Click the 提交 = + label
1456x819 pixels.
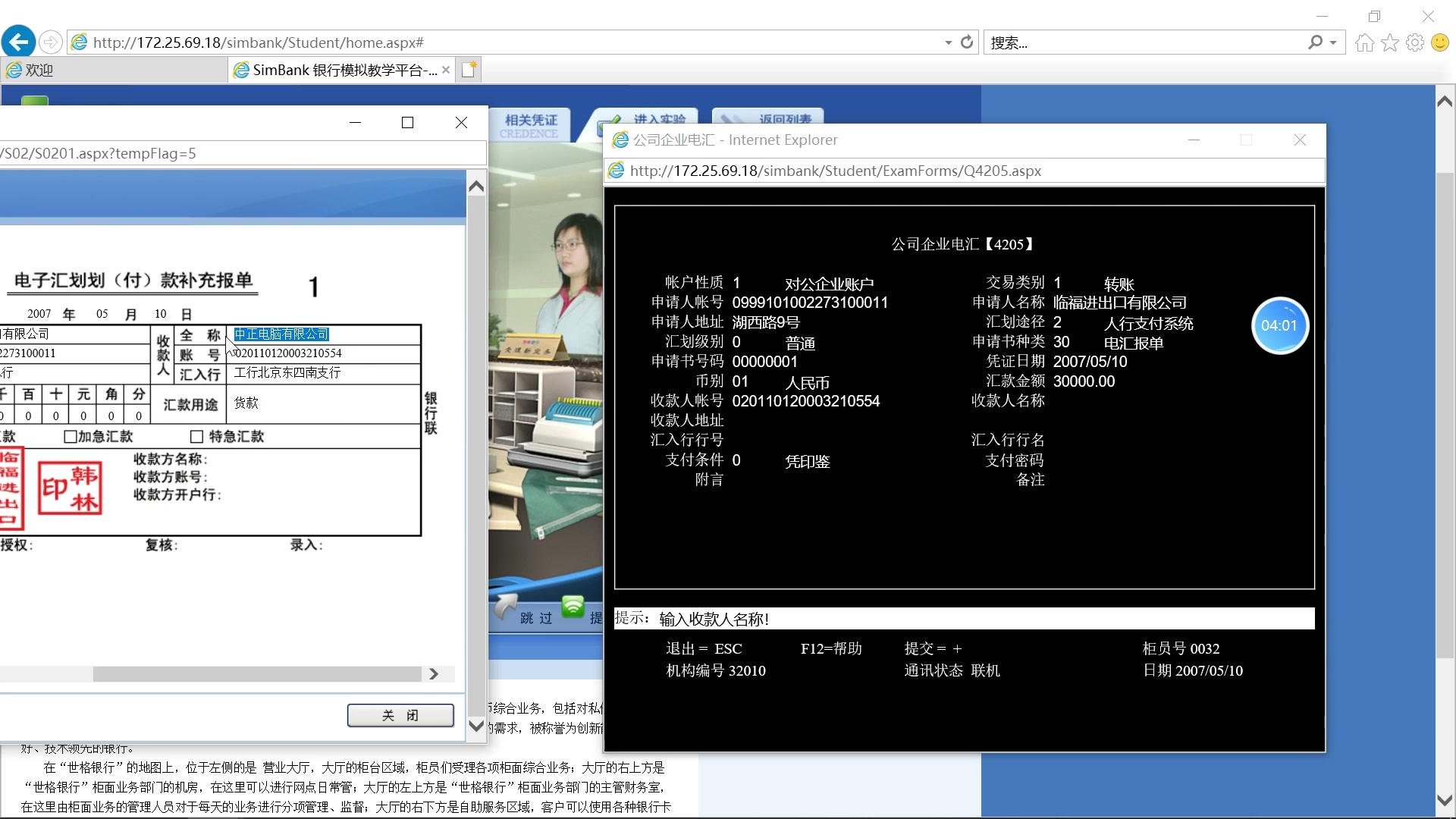pyautogui.click(x=933, y=649)
